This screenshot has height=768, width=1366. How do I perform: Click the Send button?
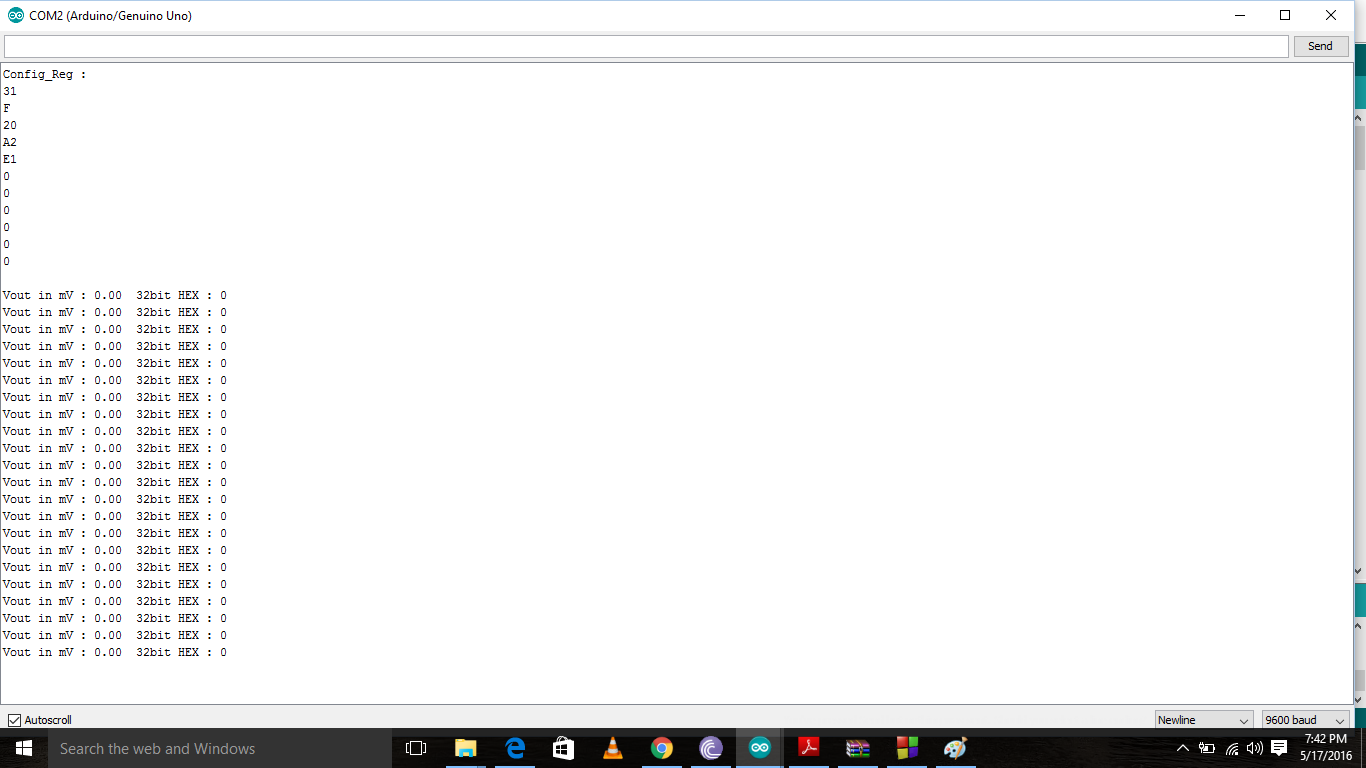click(1321, 46)
